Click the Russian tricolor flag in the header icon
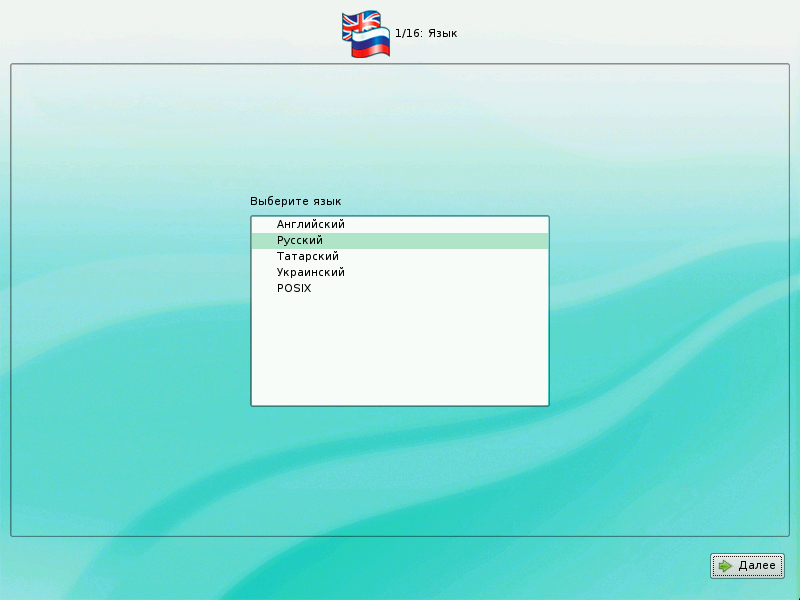Screen dimensions: 800x600 tap(369, 44)
